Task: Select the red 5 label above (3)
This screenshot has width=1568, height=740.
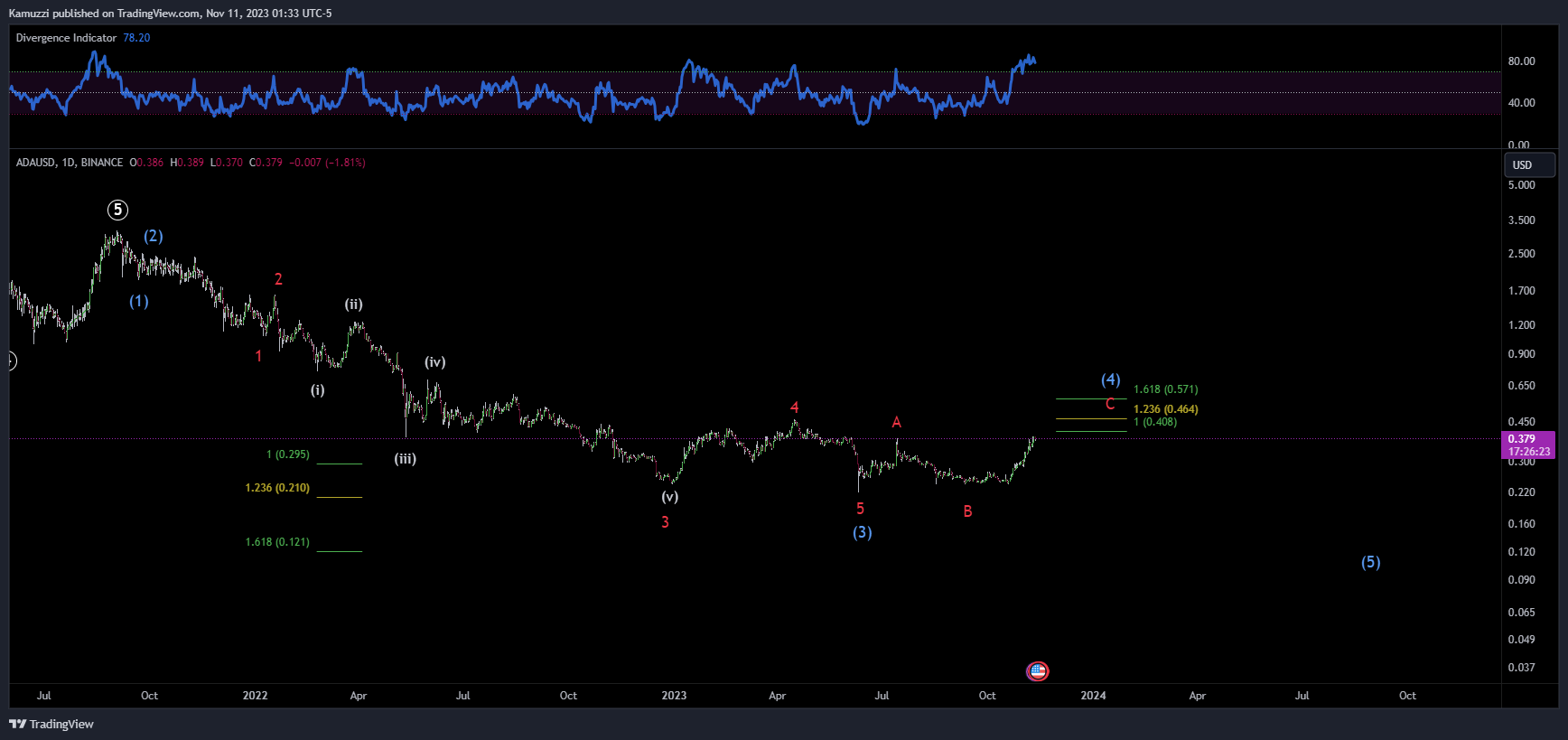Action: point(861,509)
